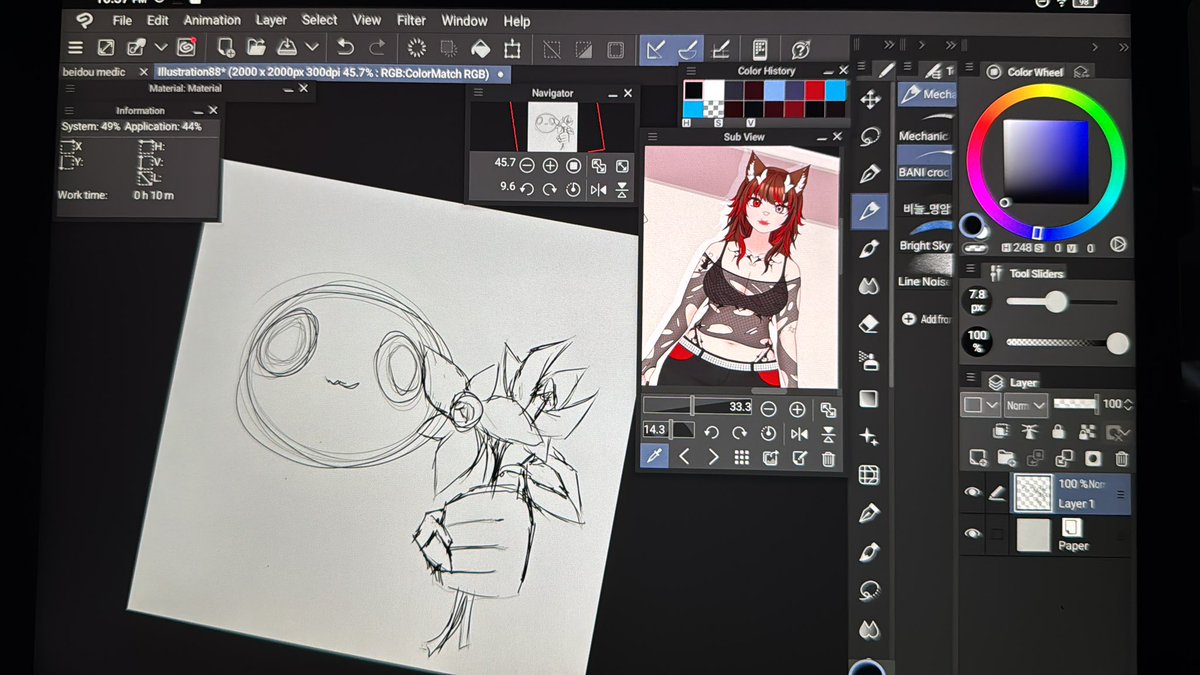This screenshot has height=675, width=1200.
Task: Open Clip Studio with the spiral icon
Action: [186, 47]
